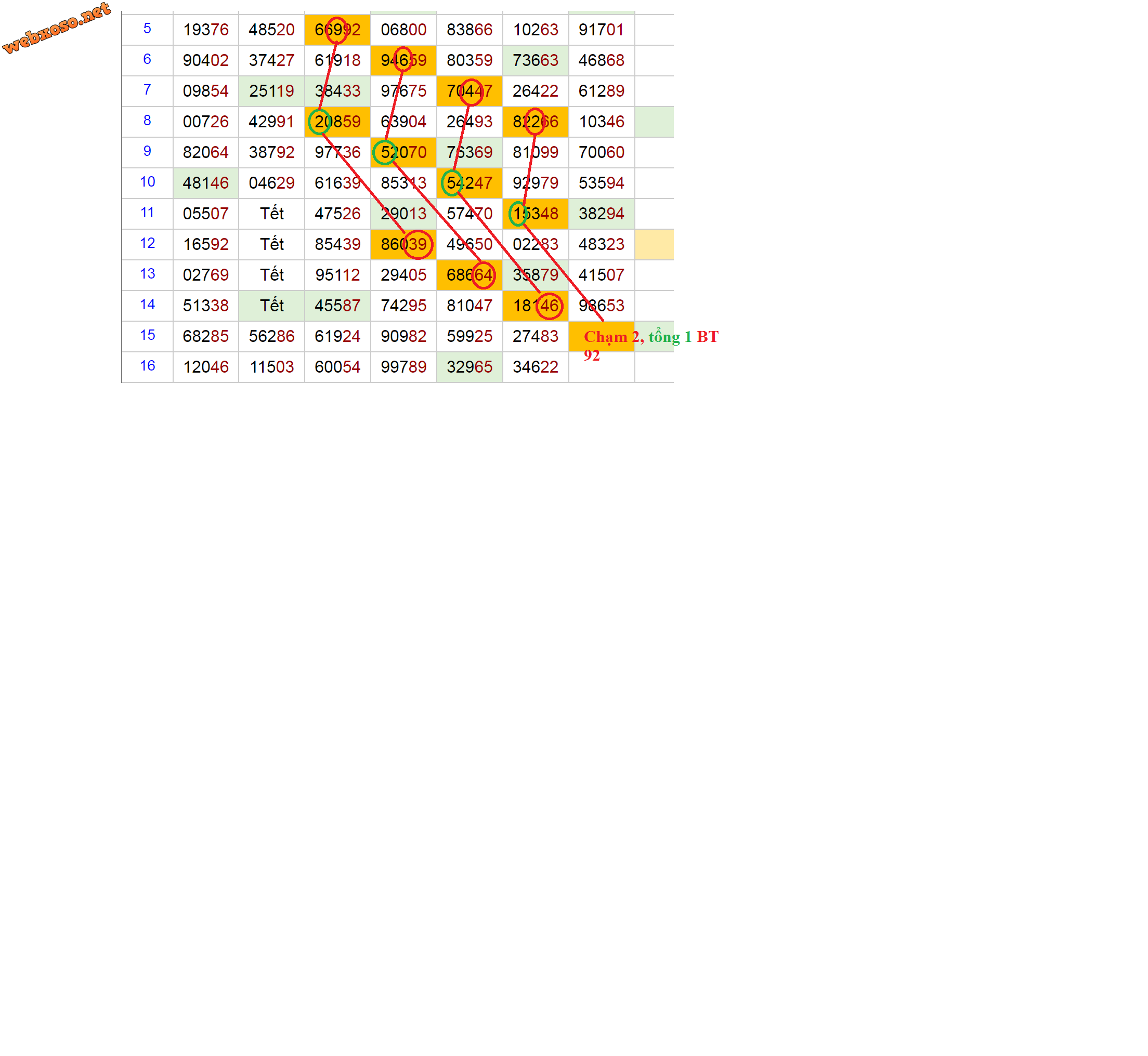Viewport: 1148px width, 1056px height.
Task: Click the cell showing 32965
Action: click(x=469, y=367)
